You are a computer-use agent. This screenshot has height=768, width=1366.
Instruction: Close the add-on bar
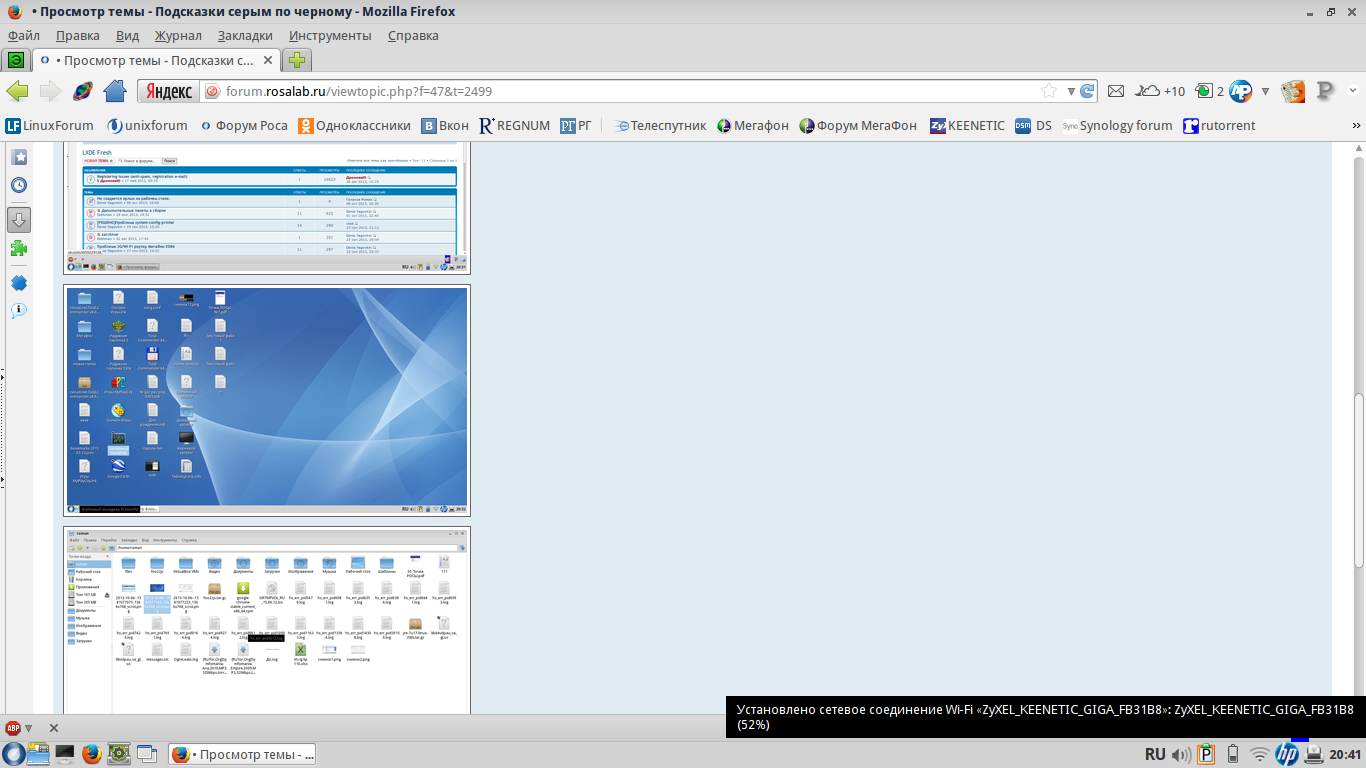point(54,728)
